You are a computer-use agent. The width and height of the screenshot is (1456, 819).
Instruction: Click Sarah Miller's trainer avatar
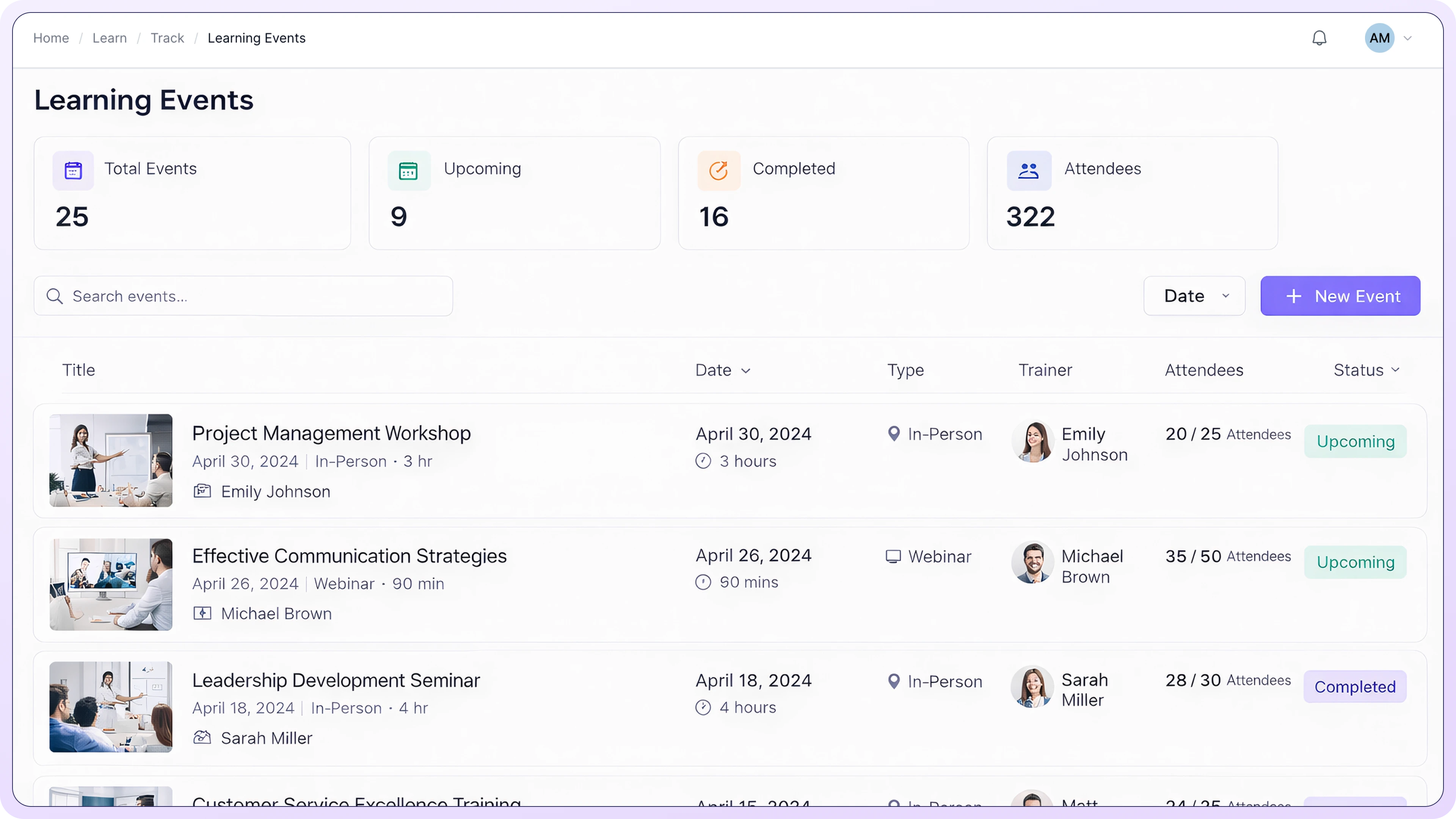[x=1032, y=687]
